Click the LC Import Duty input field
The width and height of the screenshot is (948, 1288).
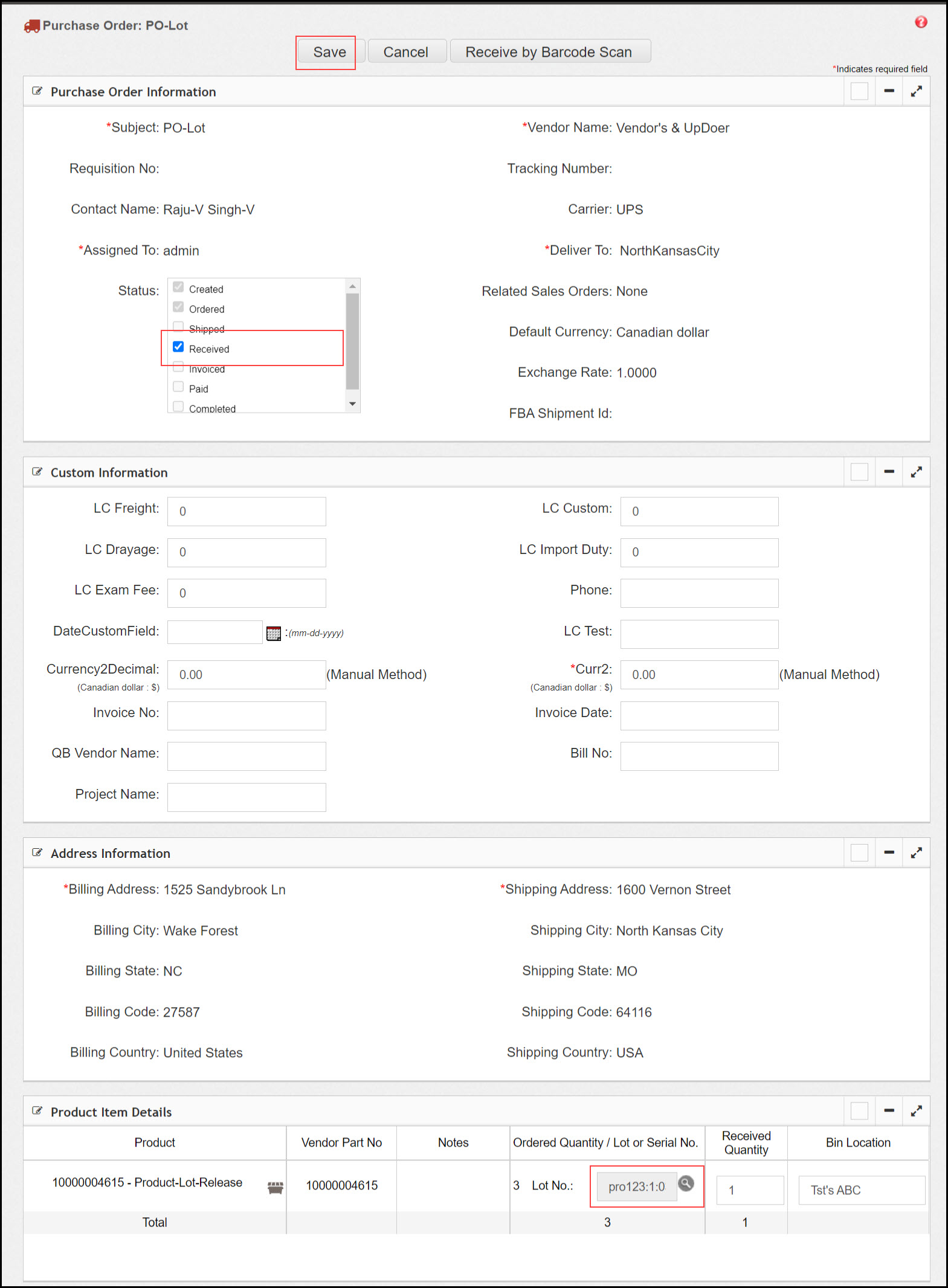tap(699, 552)
